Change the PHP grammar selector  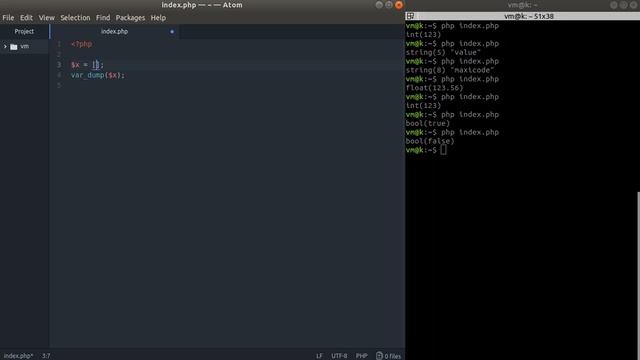coord(362,356)
